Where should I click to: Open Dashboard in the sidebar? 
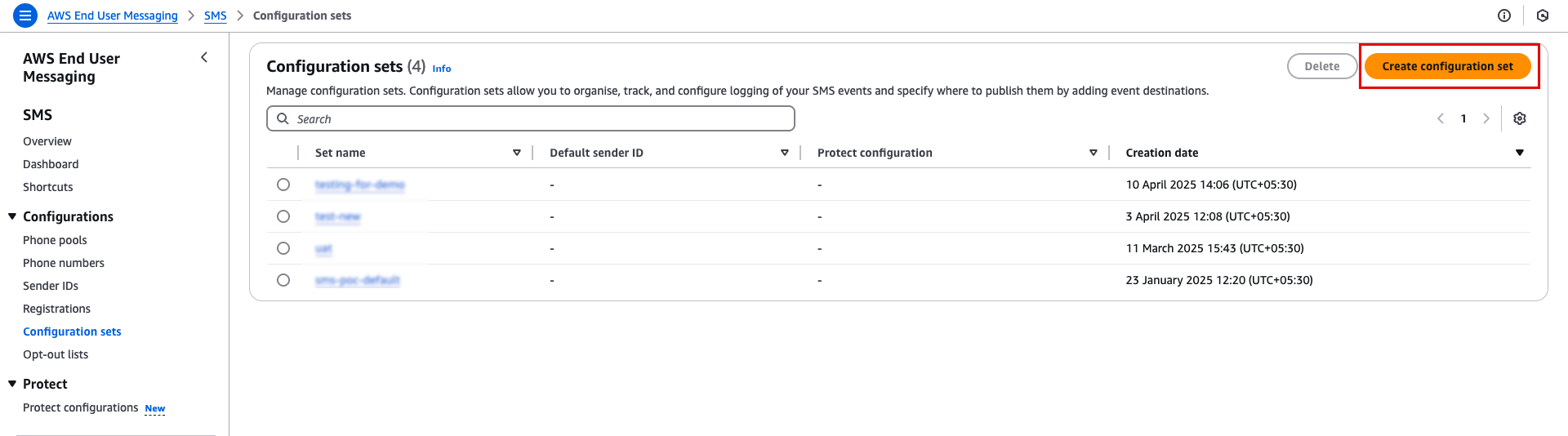click(x=51, y=164)
